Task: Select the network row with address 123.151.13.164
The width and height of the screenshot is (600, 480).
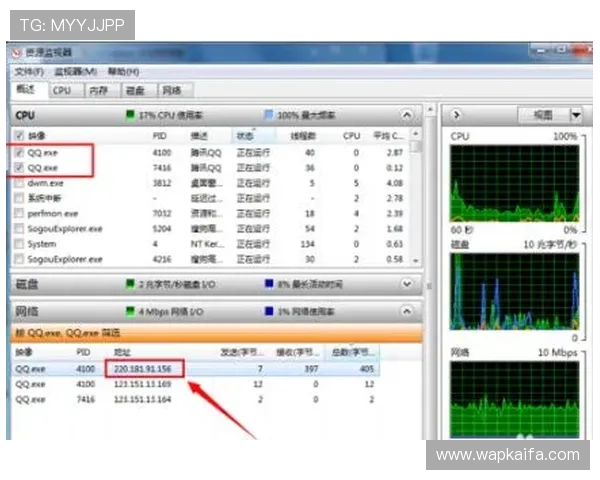Action: click(x=196, y=399)
